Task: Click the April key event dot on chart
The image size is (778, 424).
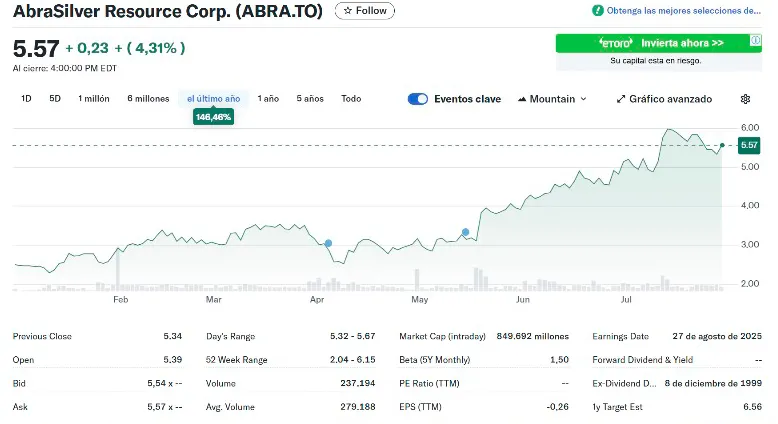Action: point(328,243)
